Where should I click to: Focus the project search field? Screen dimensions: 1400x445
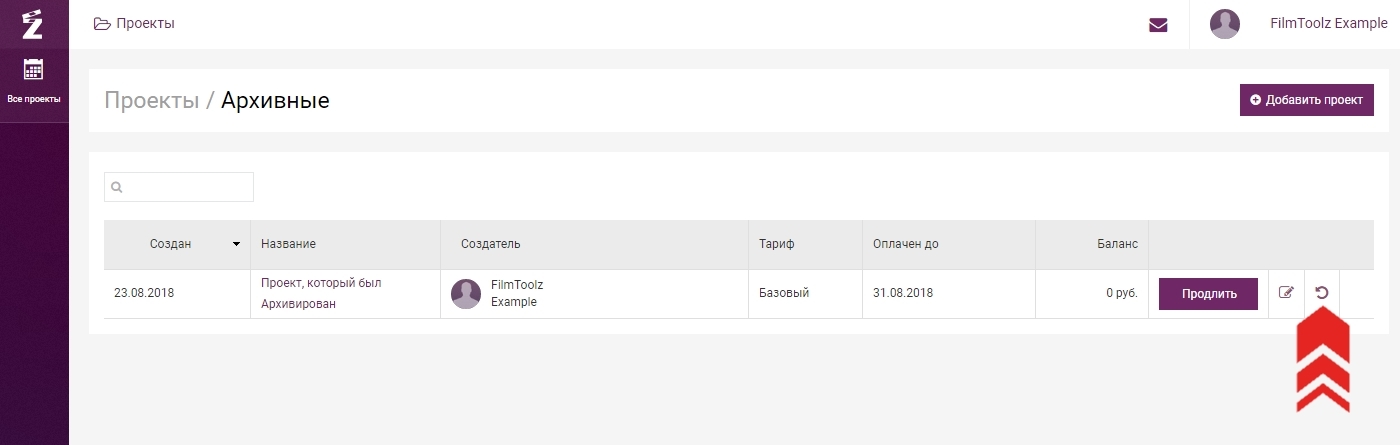click(179, 187)
